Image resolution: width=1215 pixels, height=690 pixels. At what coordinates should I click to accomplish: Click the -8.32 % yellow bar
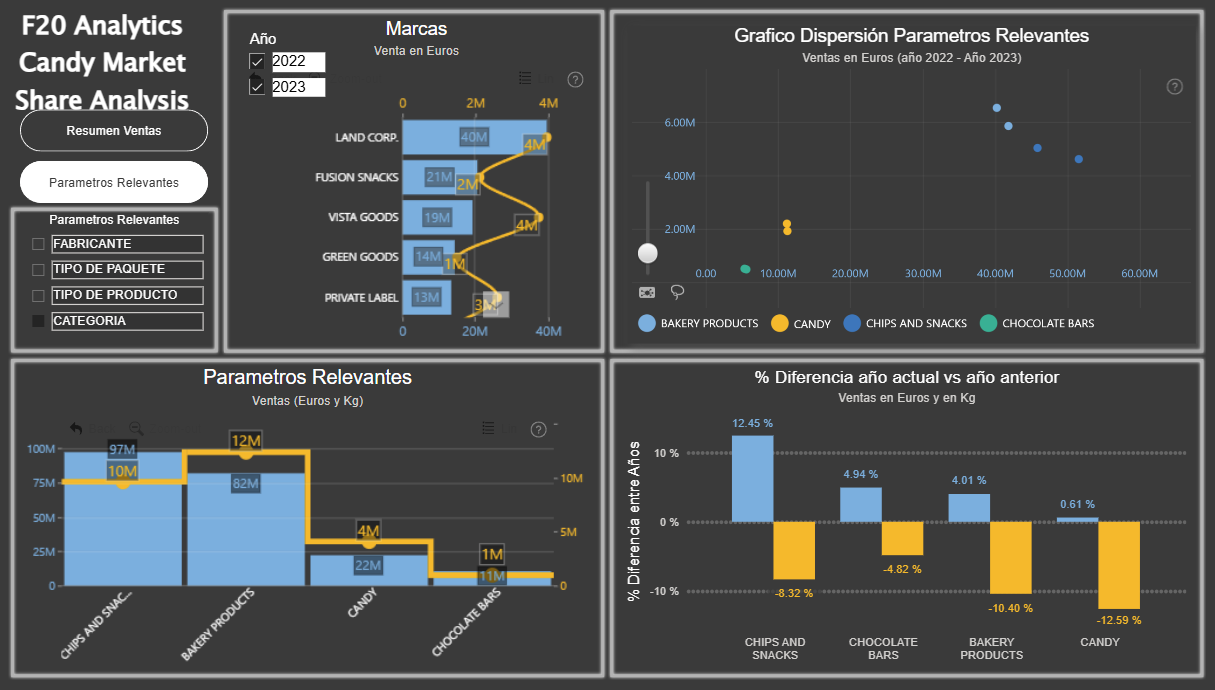click(x=794, y=550)
